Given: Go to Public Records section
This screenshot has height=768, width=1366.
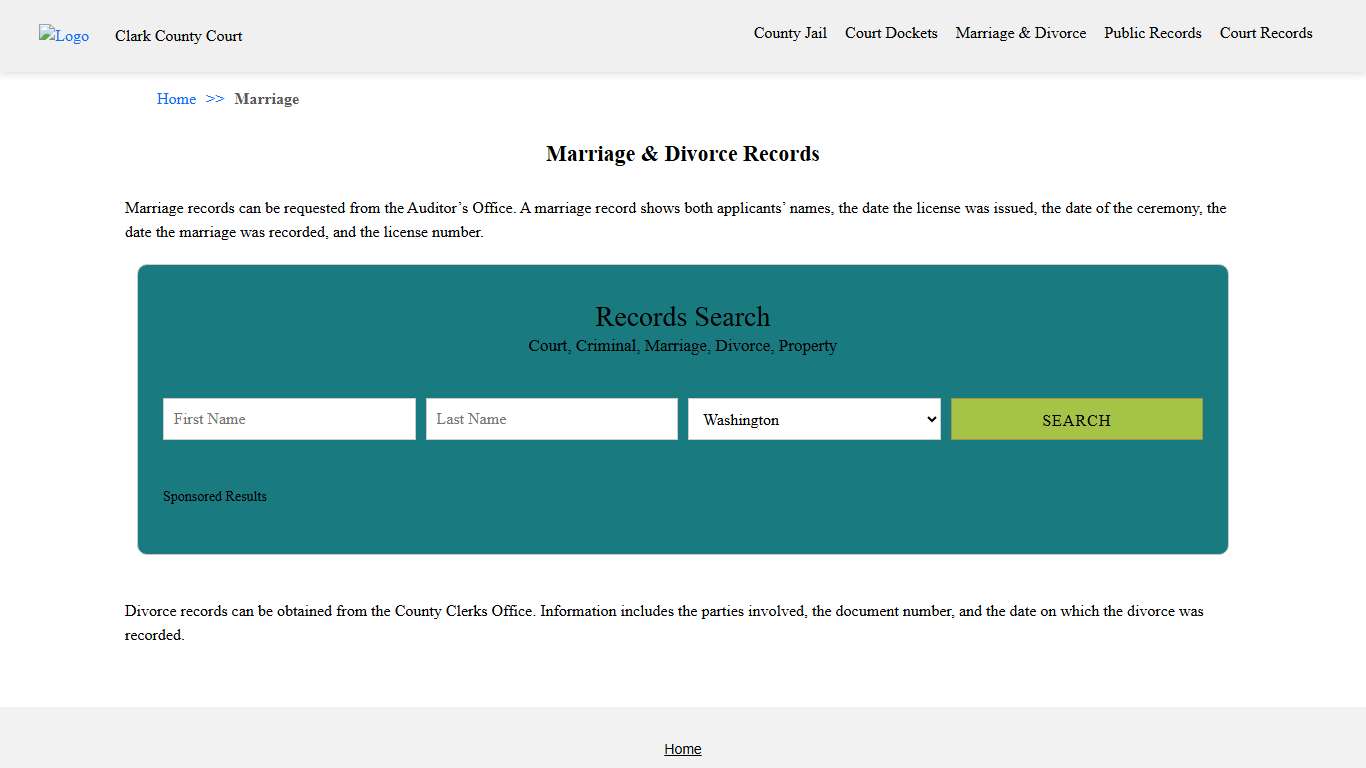Looking at the screenshot, I should click(x=1152, y=33).
